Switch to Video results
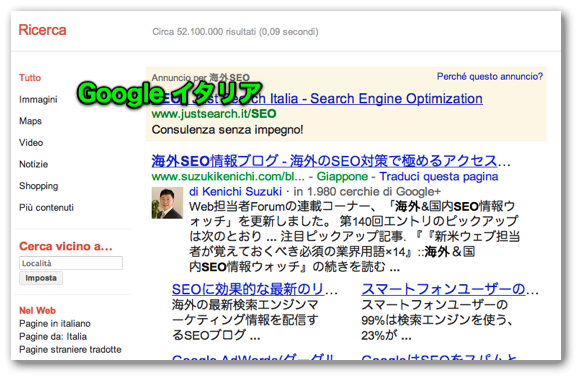The height and width of the screenshot is (377, 578). [31, 143]
